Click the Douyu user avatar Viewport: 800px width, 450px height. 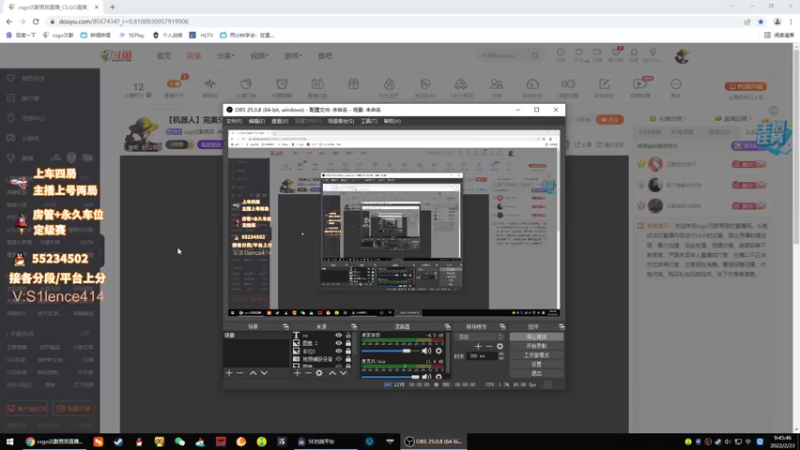682,56
